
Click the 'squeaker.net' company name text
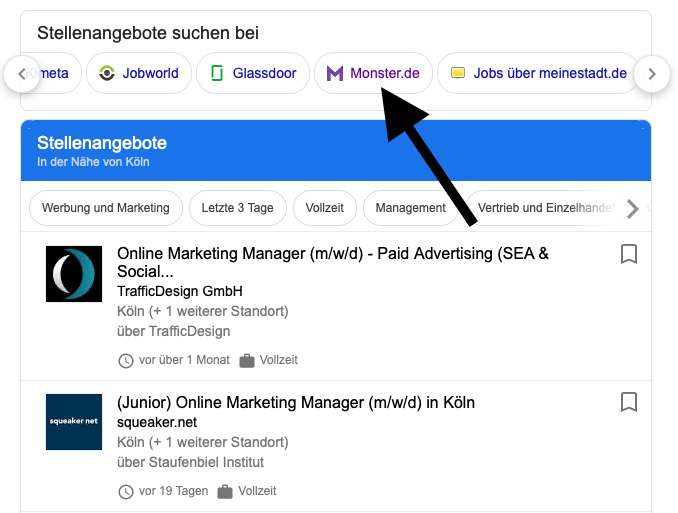point(157,422)
